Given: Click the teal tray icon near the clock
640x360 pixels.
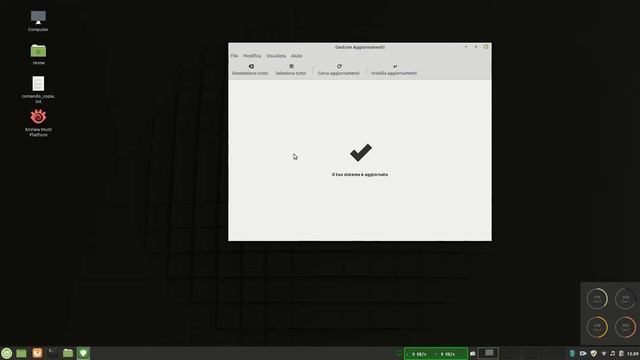Looking at the screenshot, I should (572, 353).
